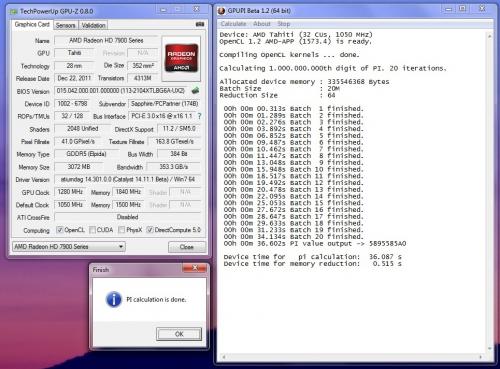Click the GPUPI scroll down arrow
500x369 pixels.
tap(490, 348)
